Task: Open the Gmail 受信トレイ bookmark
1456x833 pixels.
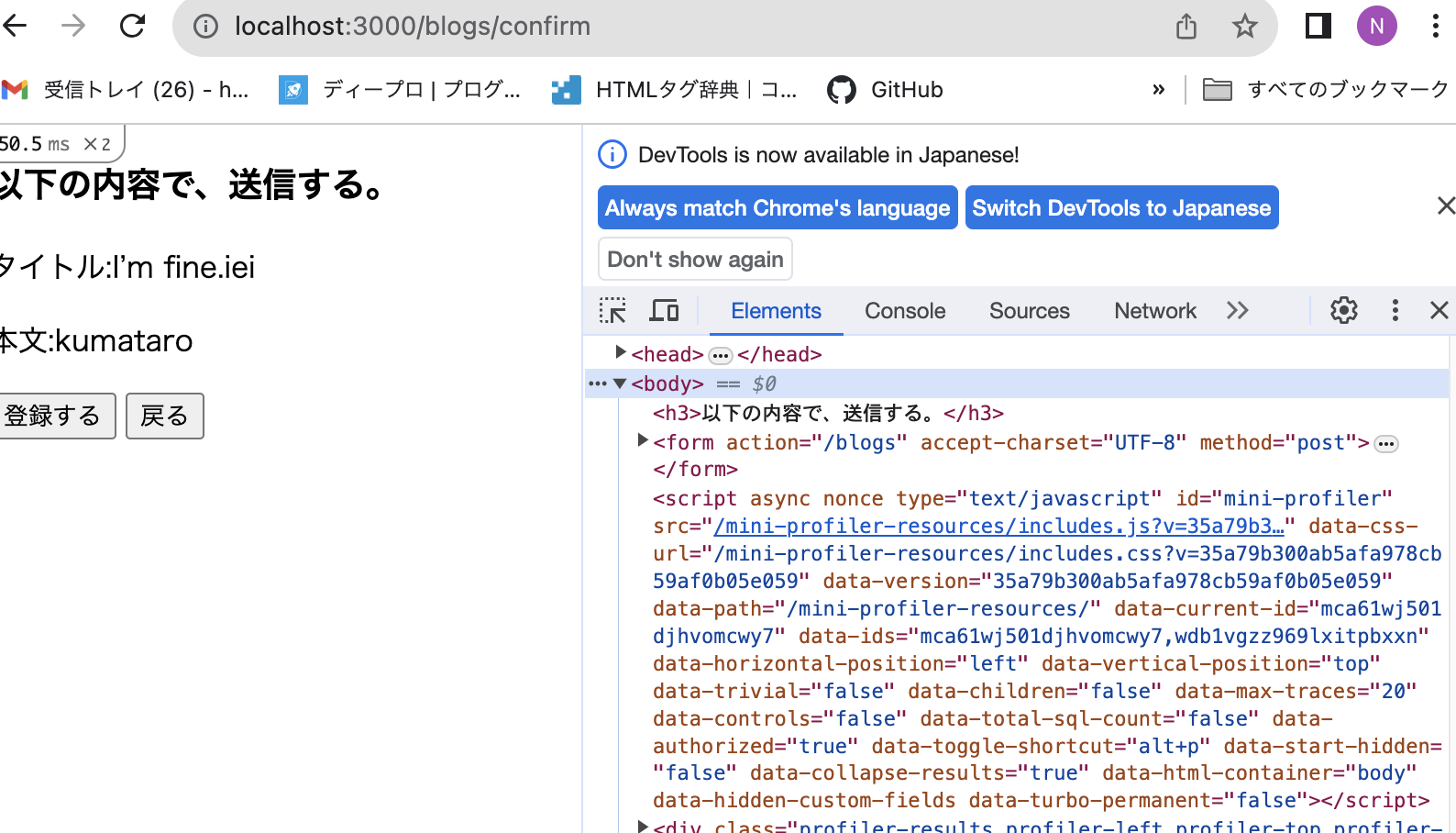Action: tap(126, 90)
